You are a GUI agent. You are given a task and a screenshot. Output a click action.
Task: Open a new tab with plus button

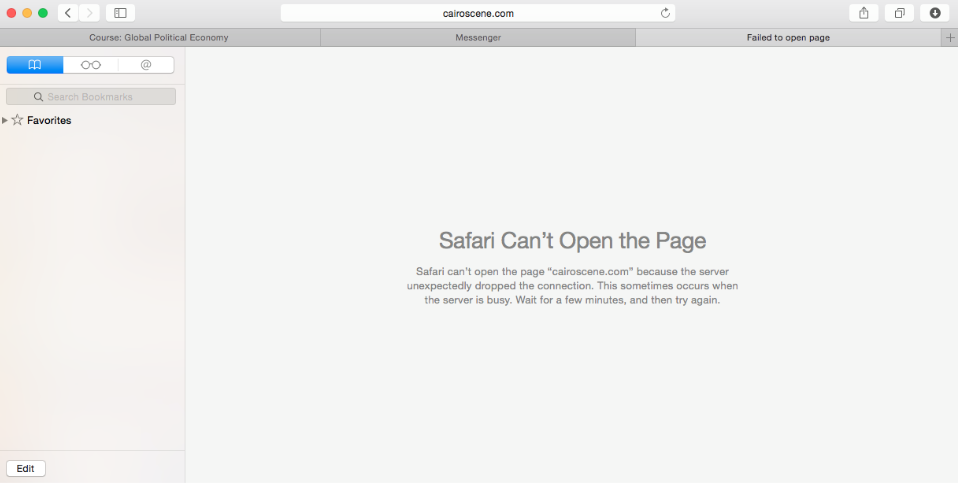(x=950, y=38)
